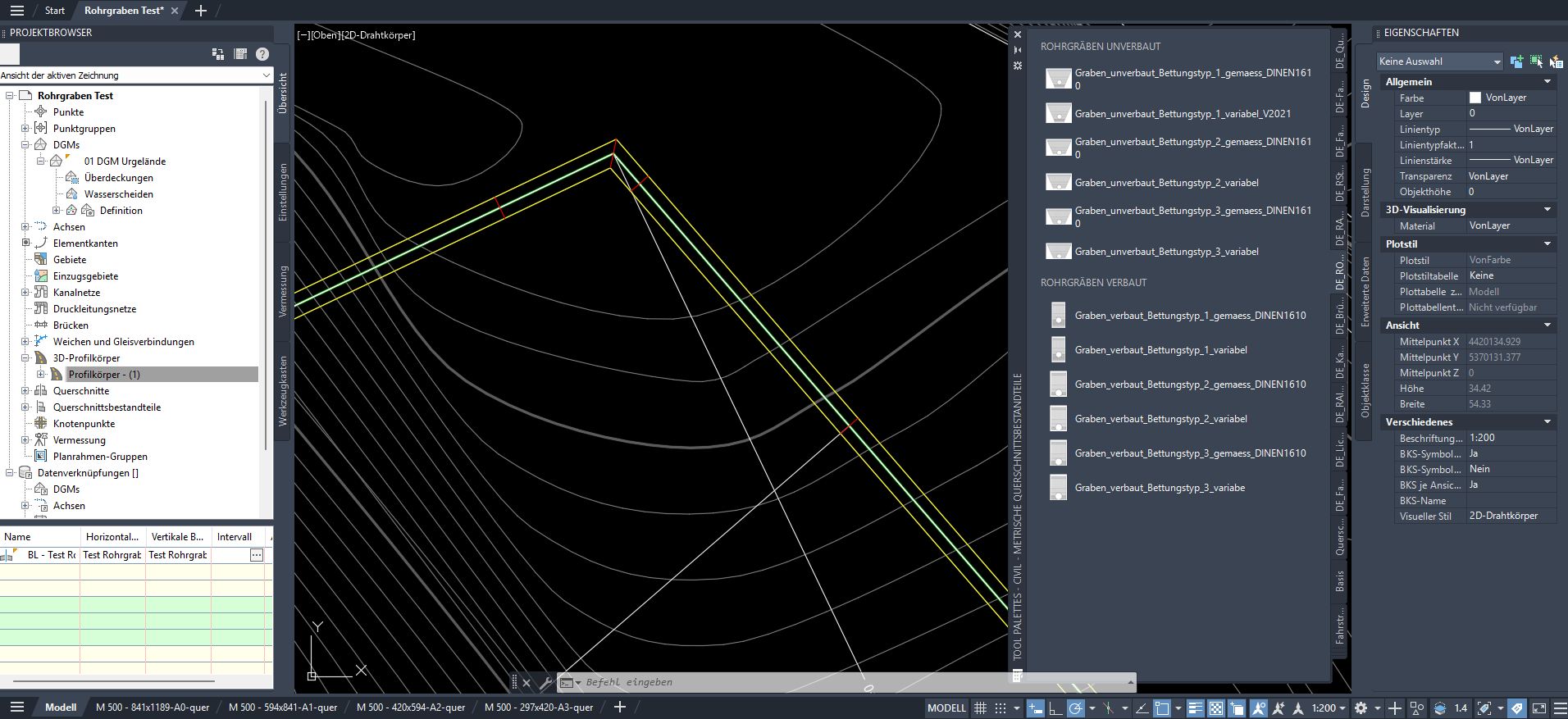Open a new drawing tab with plus
The image size is (1568, 719).
tap(201, 11)
